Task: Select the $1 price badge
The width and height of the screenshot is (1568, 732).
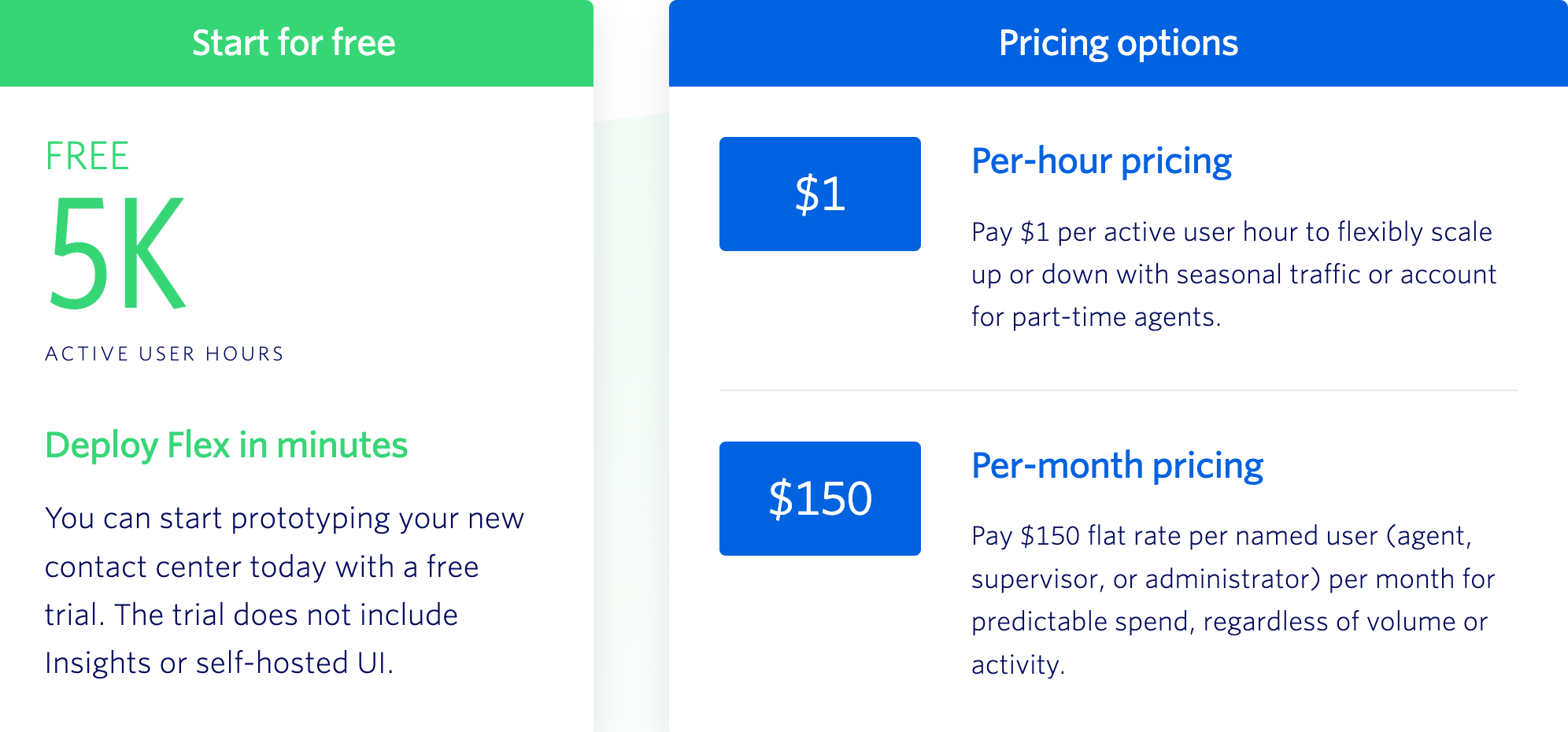Action: [x=820, y=194]
